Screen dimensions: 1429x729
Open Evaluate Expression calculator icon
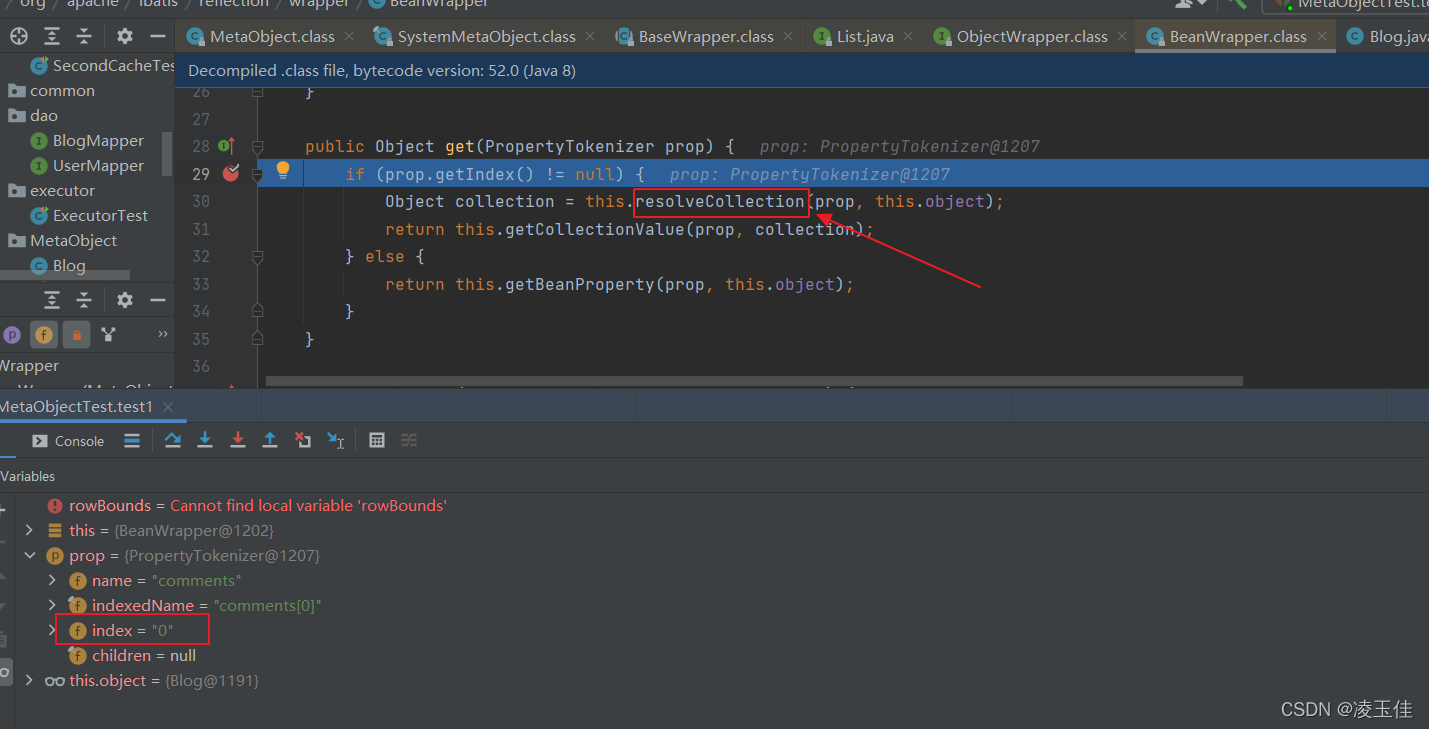[377, 440]
